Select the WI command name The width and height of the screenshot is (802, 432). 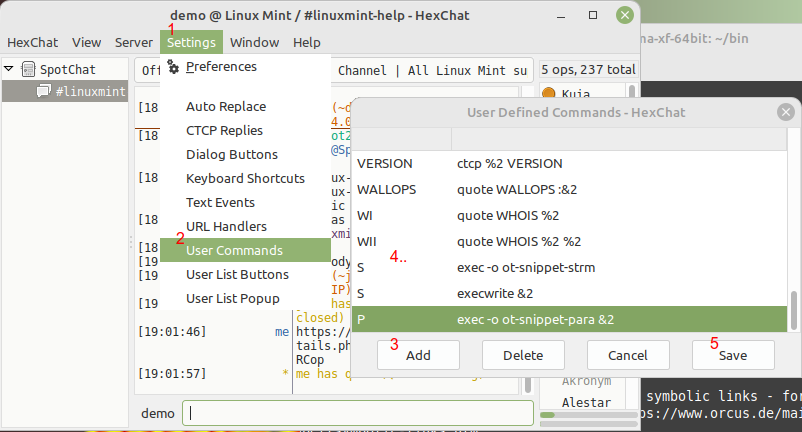point(365,216)
